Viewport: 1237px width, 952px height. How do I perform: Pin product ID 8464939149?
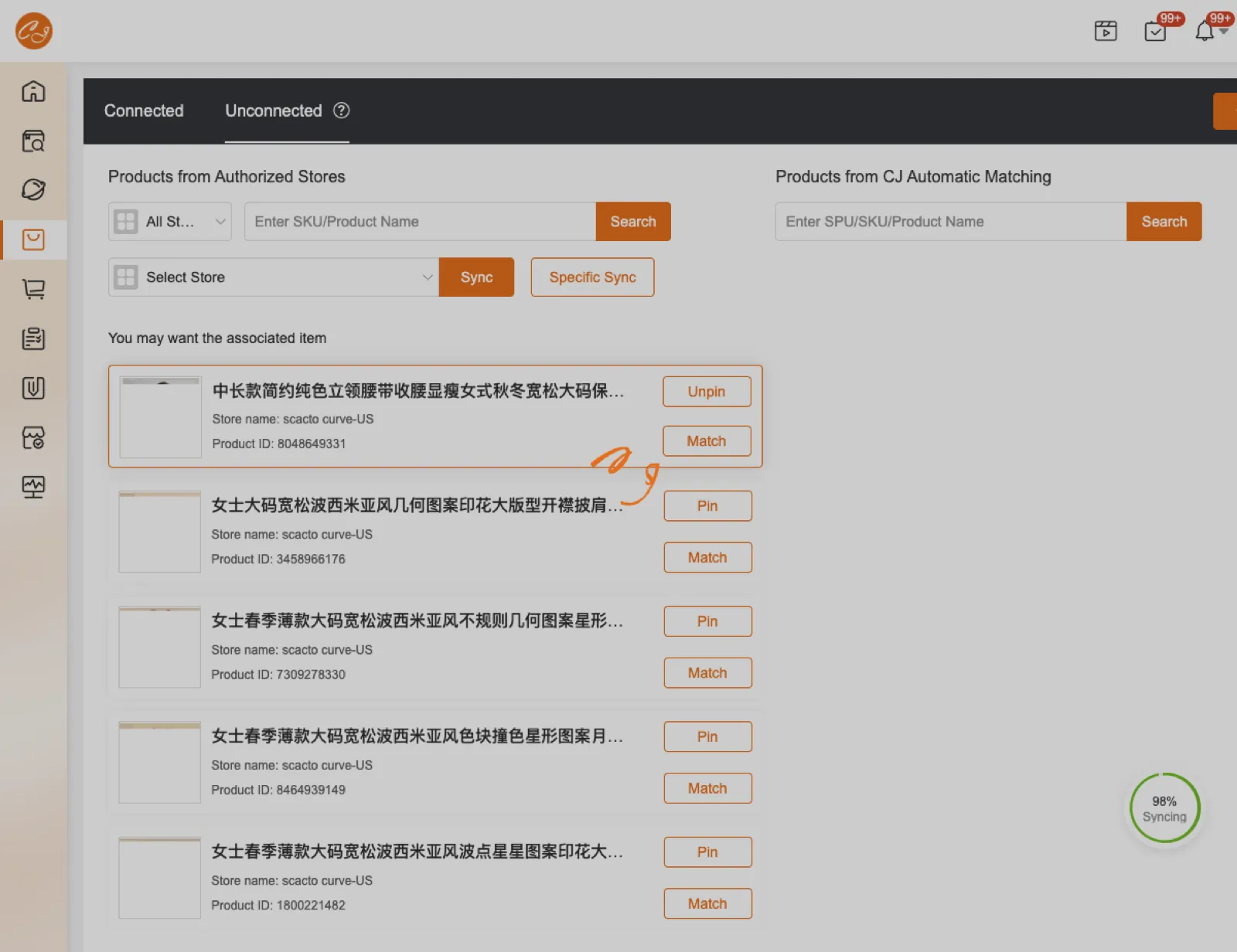point(707,736)
